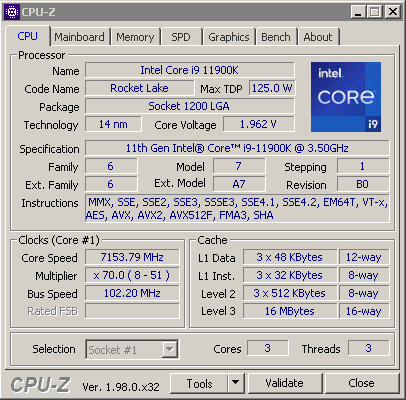Open the Bench tab
The height and width of the screenshot is (400, 406).
coord(276,37)
